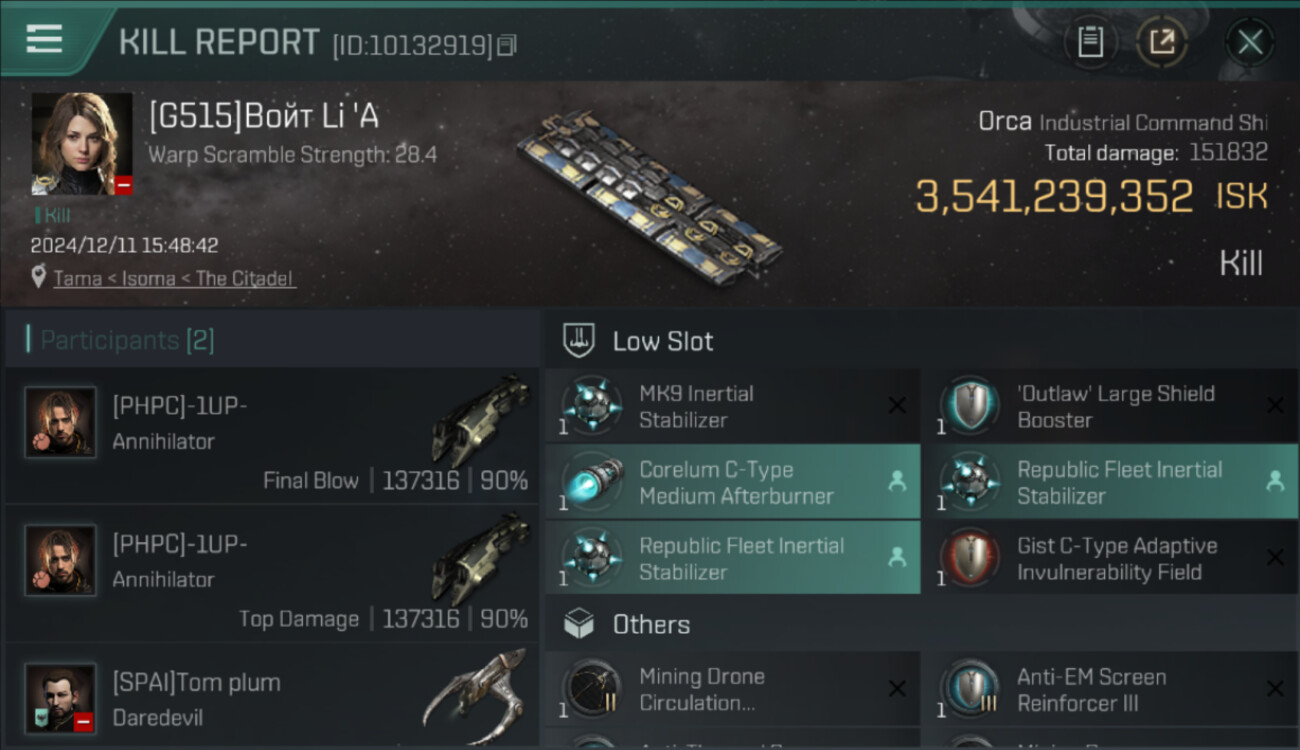
Task: Click the Anti-EM Screen Reinforcer III icon
Action: (970, 689)
